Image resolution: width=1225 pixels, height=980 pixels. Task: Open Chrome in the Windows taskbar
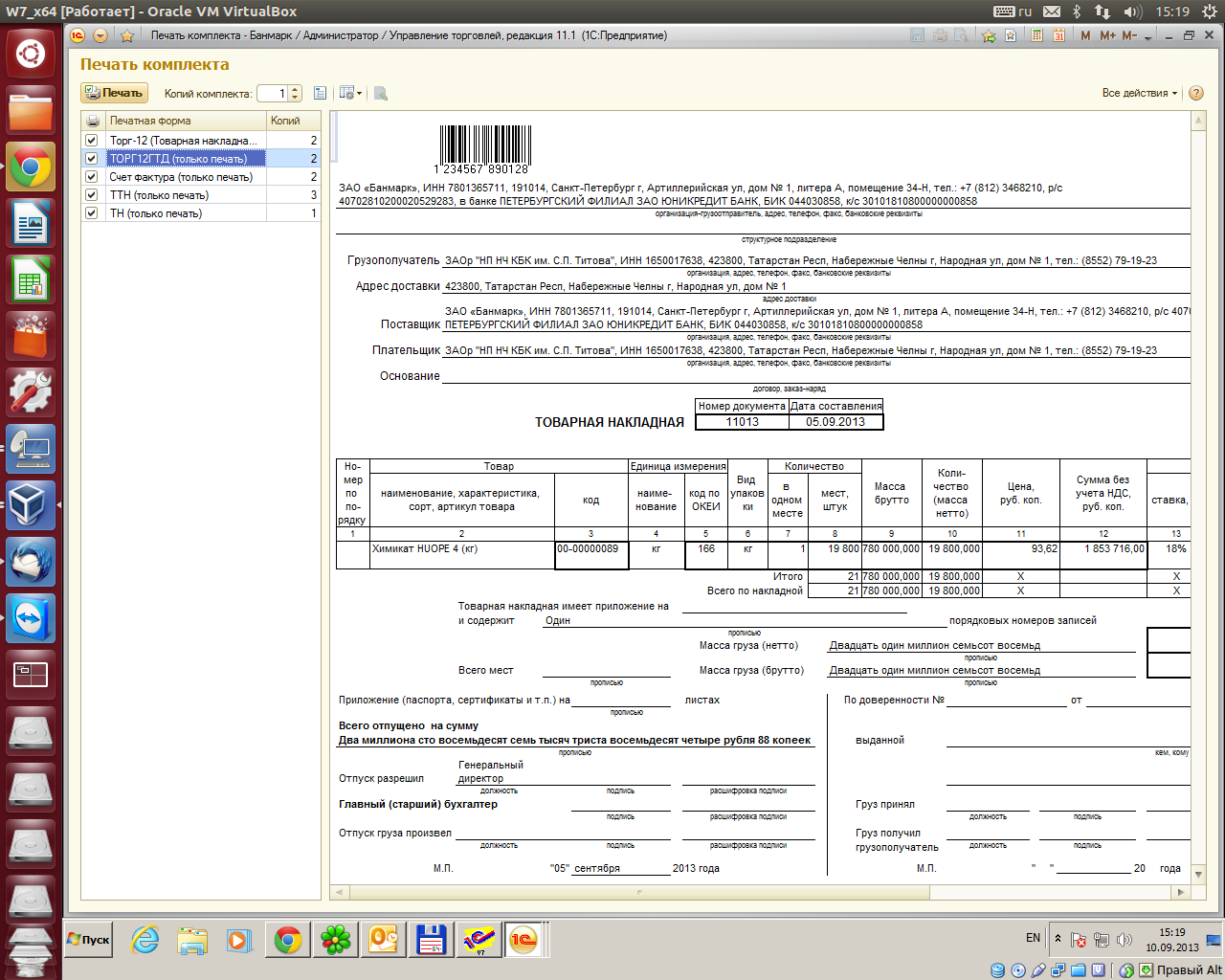287,940
